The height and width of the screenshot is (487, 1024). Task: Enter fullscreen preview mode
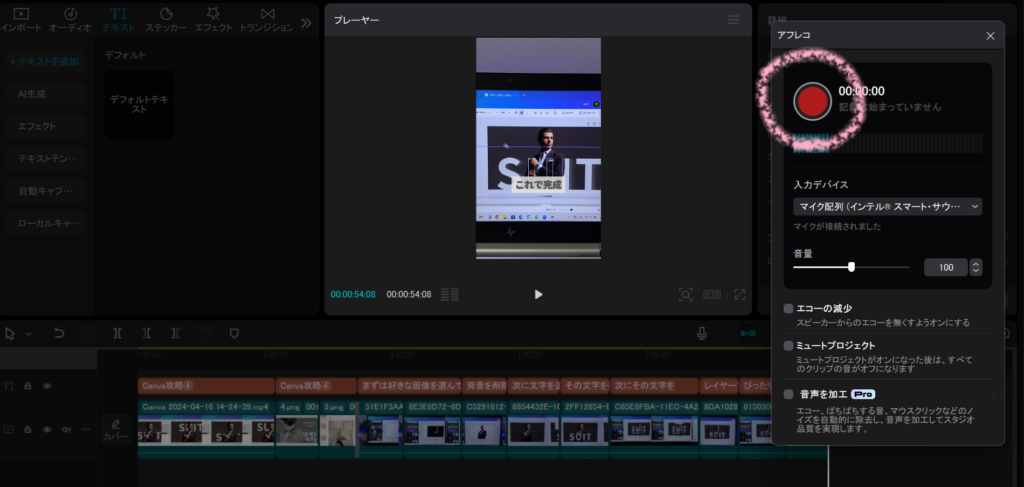(x=740, y=294)
